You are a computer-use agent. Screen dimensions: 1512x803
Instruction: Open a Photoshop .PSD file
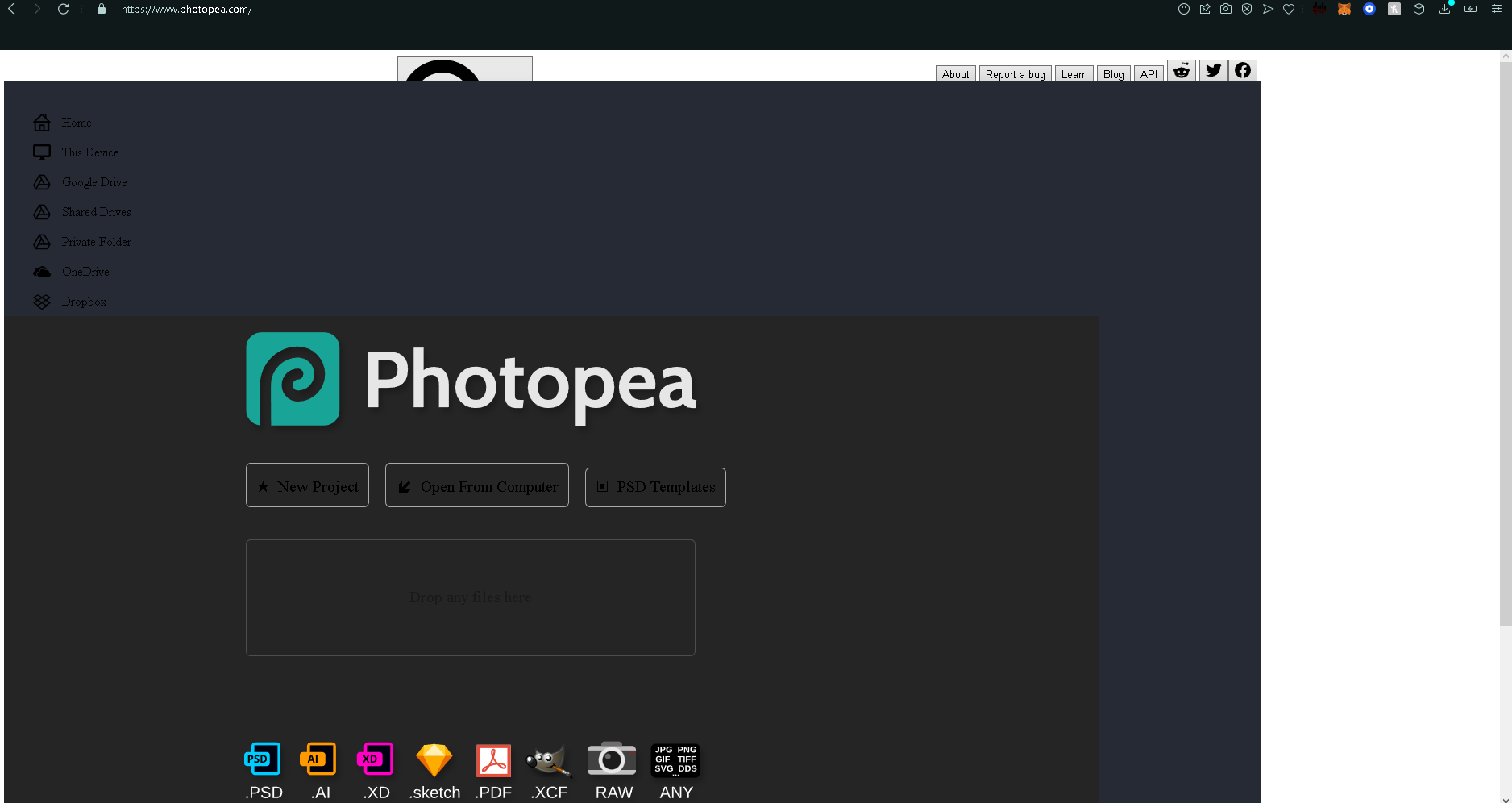[x=262, y=759]
